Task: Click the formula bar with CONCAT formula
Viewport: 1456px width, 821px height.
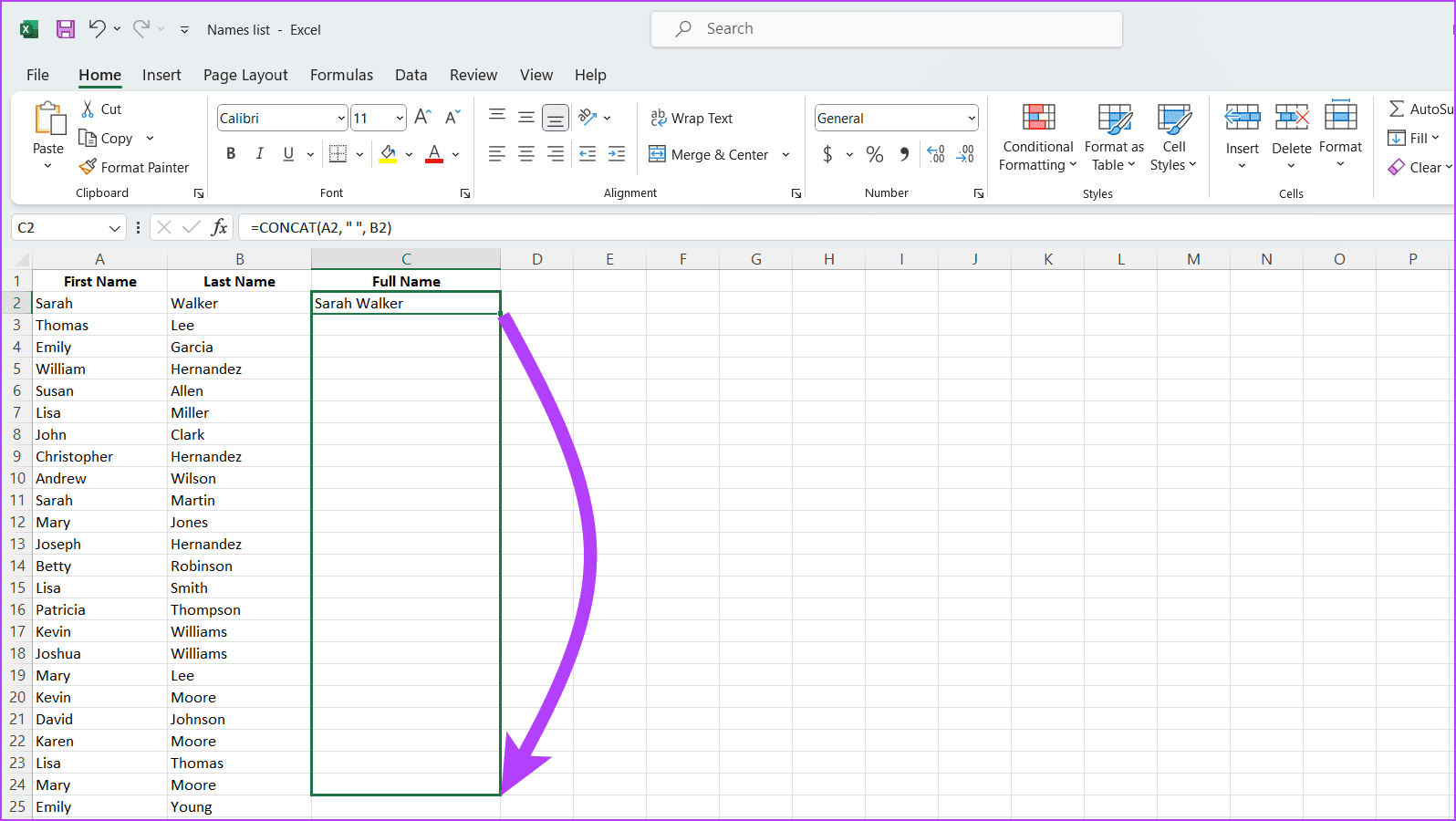Action: tap(848, 227)
